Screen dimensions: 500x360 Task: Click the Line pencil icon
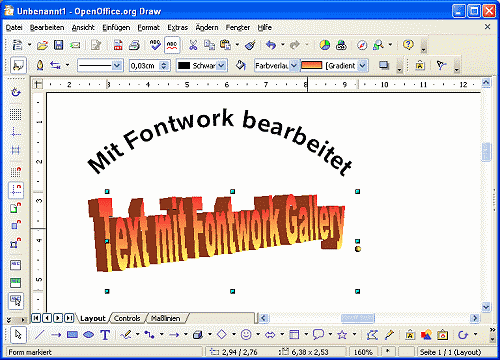40,65
